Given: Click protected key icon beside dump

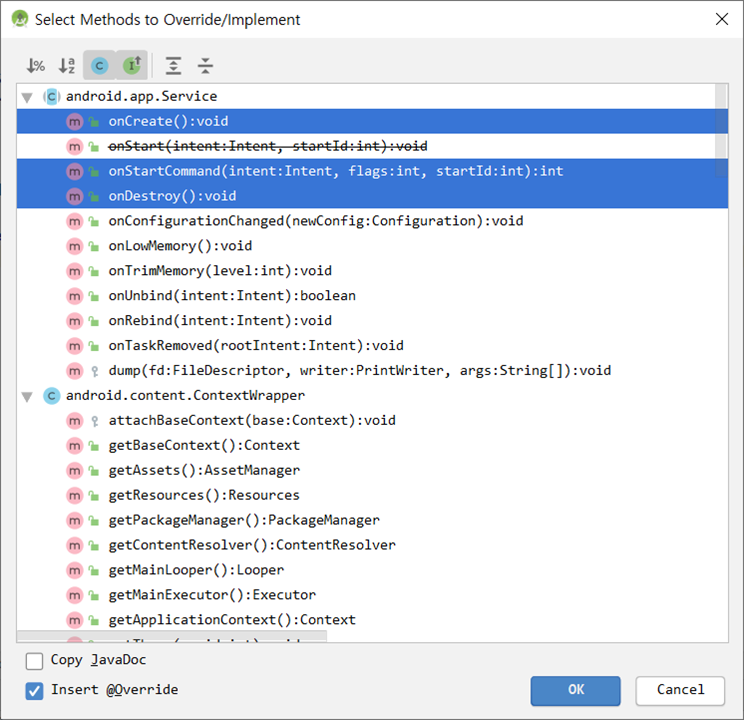Looking at the screenshot, I should [x=94, y=371].
